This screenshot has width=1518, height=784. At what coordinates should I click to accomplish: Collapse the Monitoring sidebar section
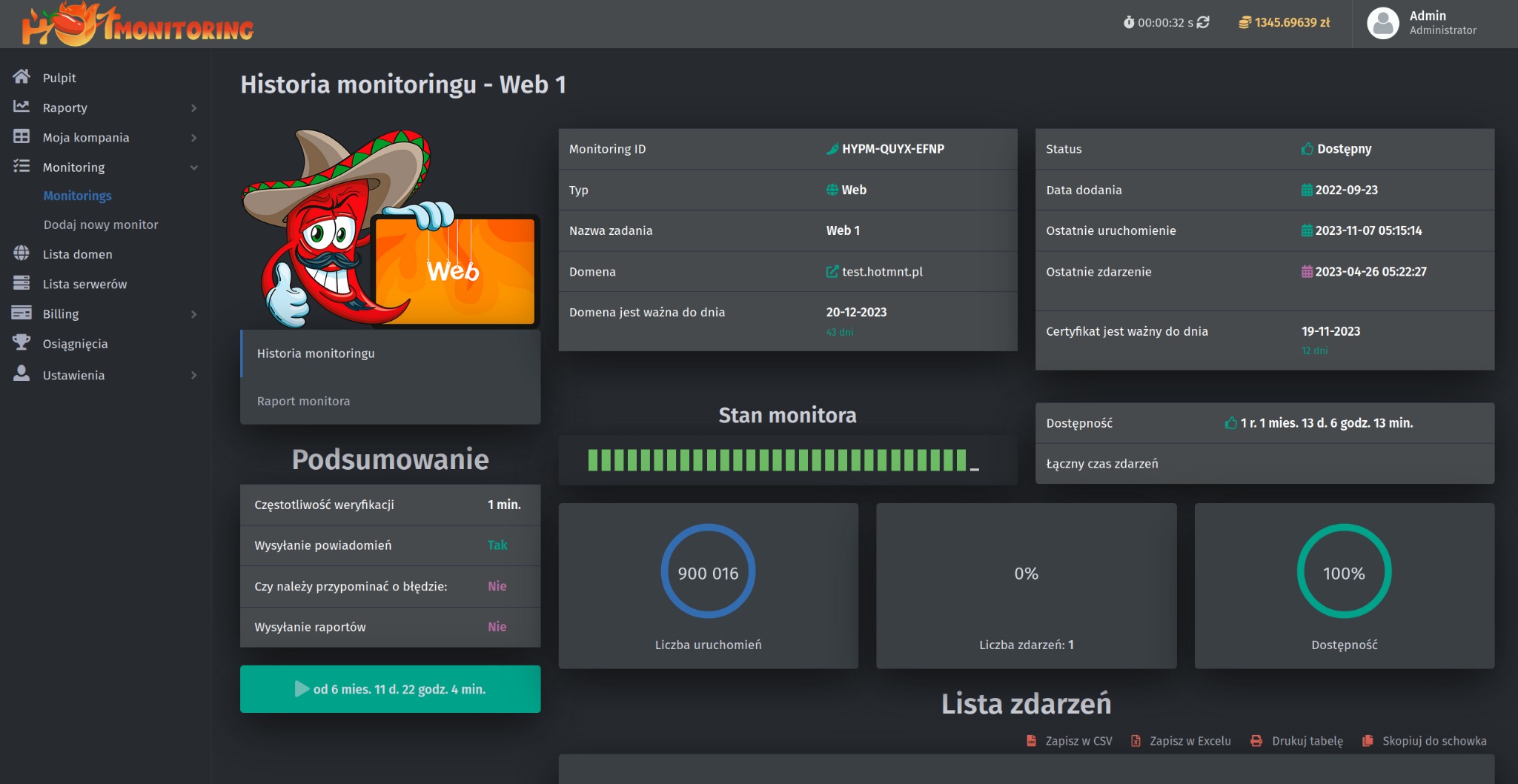tap(74, 167)
